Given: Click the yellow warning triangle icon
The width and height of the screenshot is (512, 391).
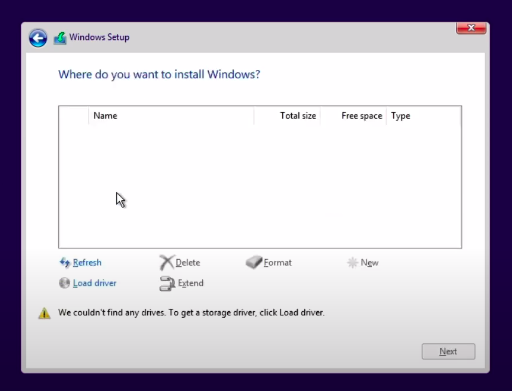Looking at the screenshot, I should [x=44, y=313].
